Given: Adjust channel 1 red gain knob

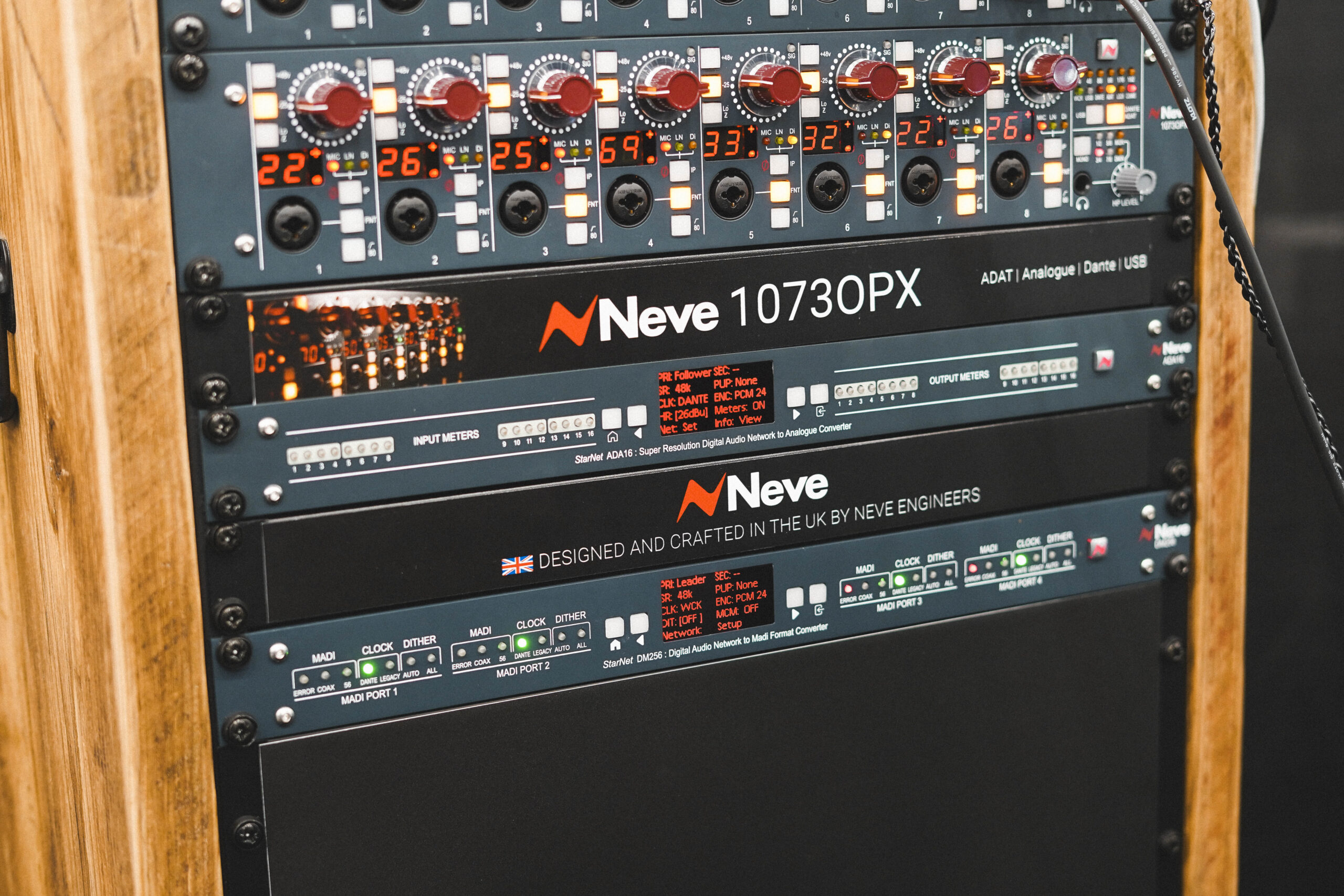Looking at the screenshot, I should 336,103.
